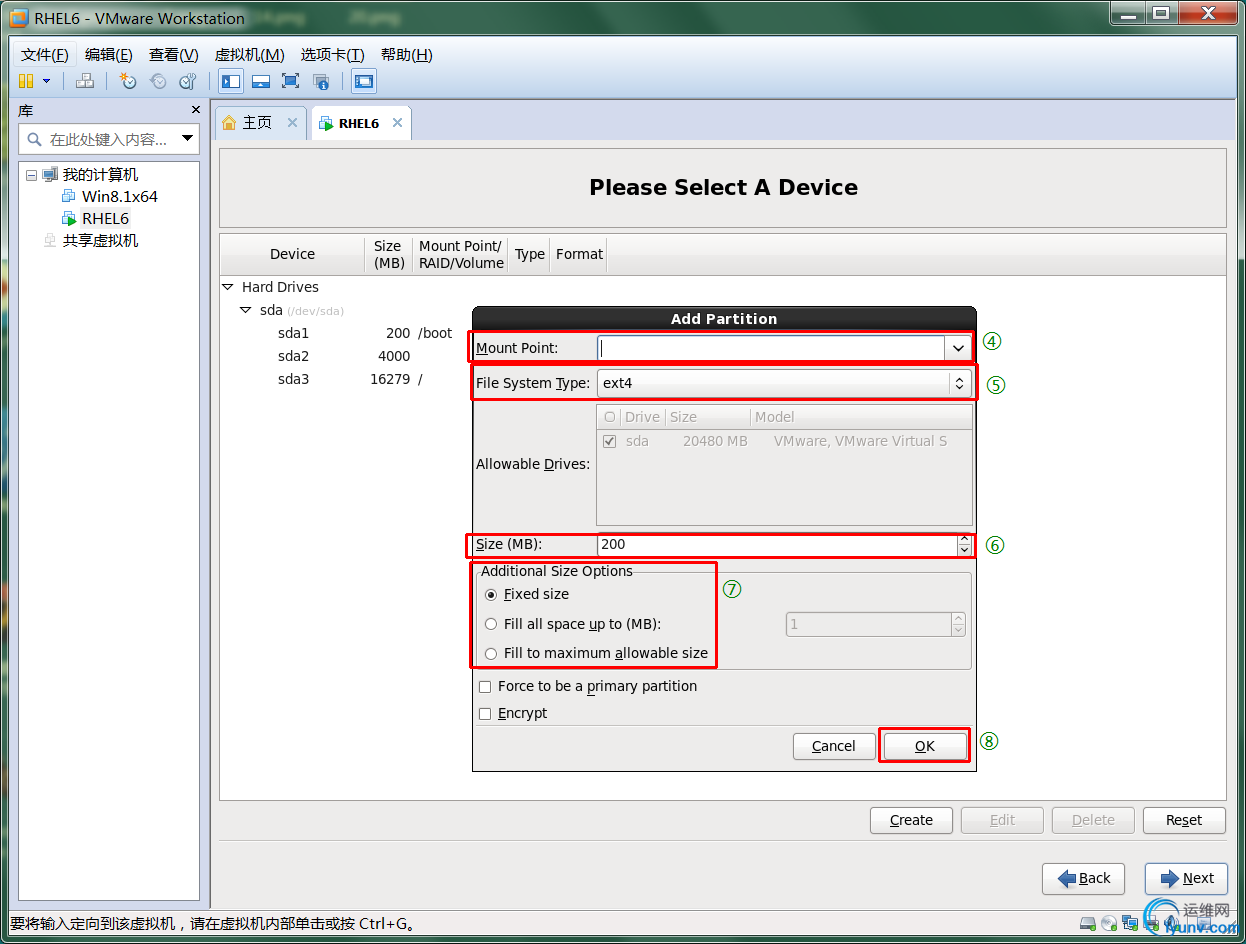Click the Size (MB) spinner arrows
The image size is (1246, 944).
tap(964, 544)
